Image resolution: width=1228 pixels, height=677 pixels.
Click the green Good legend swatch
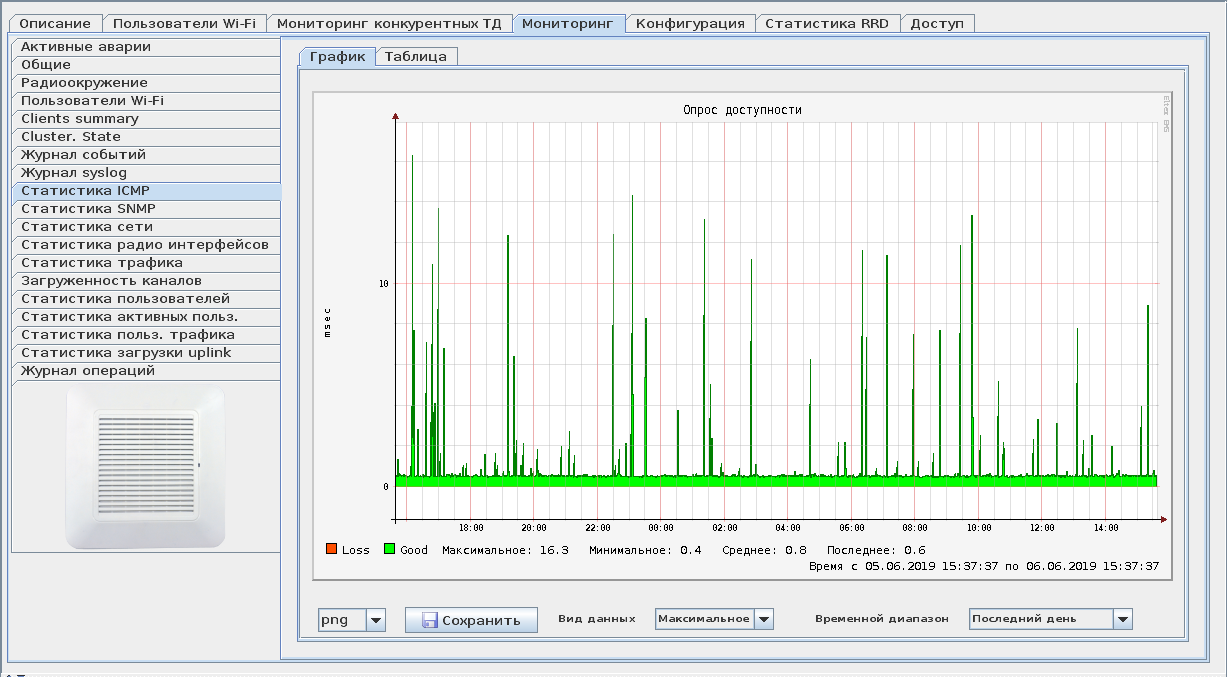[390, 549]
